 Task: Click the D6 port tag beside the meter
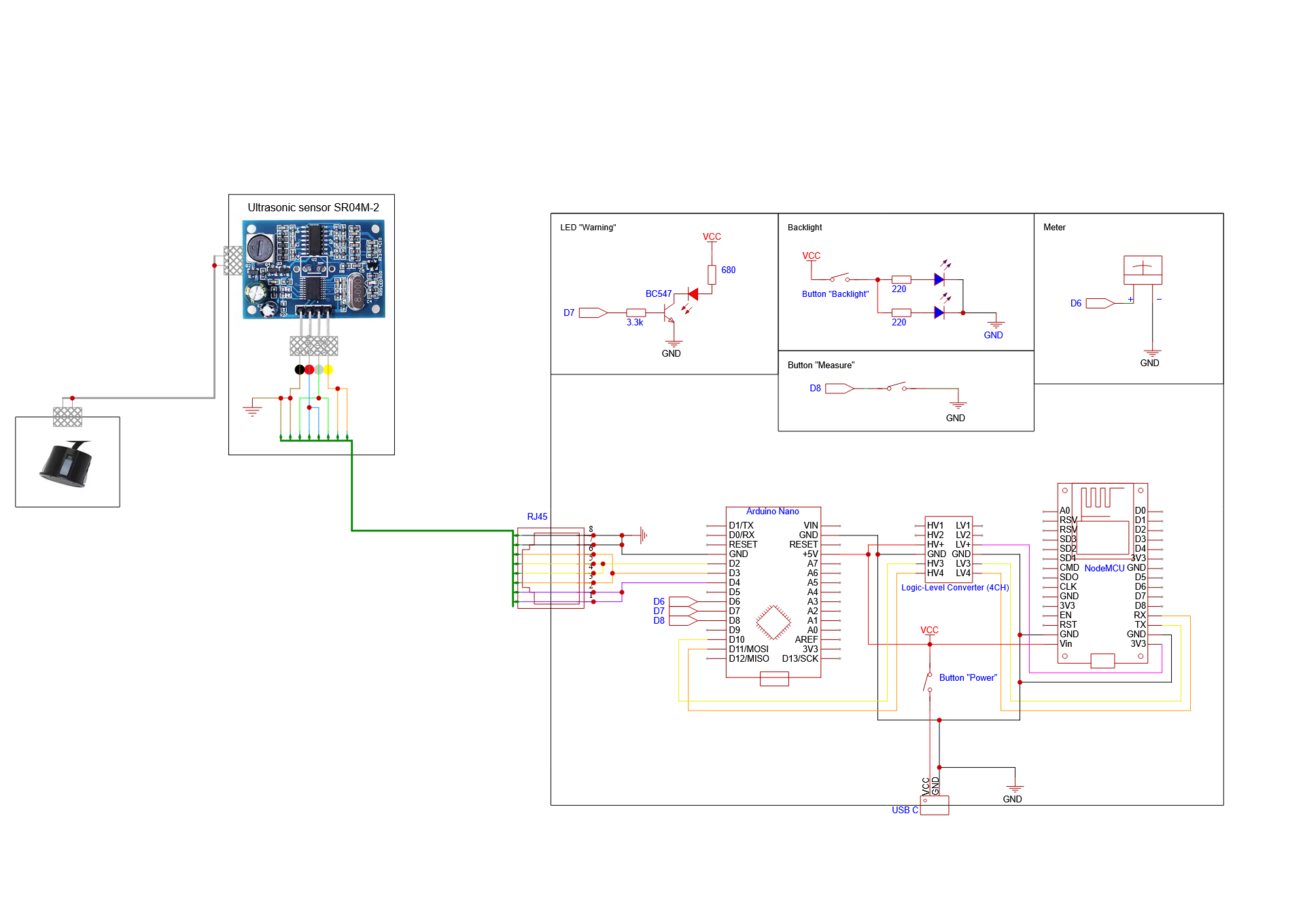(x=1099, y=304)
